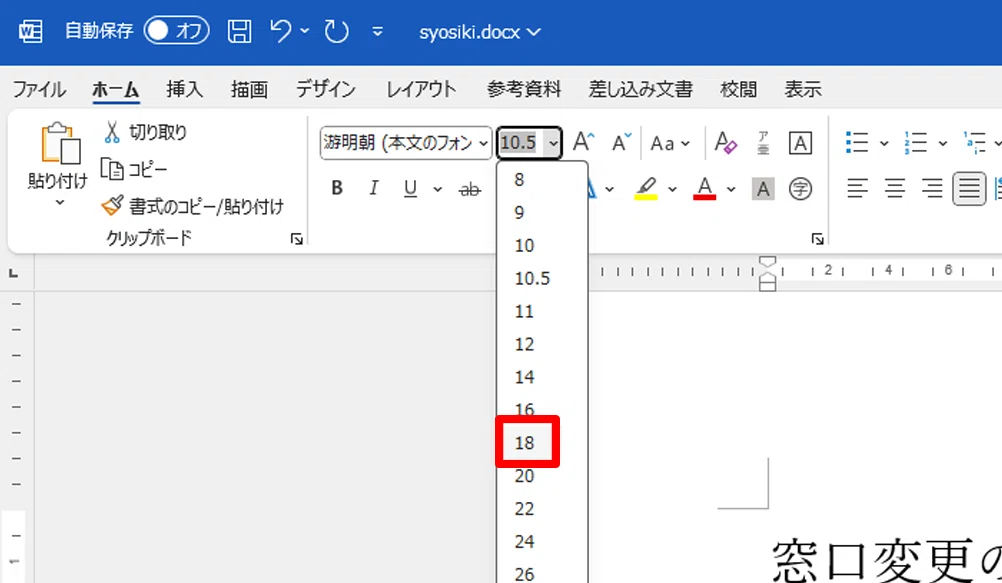The height and width of the screenshot is (583, 1002).
Task: Switch to the 描画 tab
Action: (249, 89)
